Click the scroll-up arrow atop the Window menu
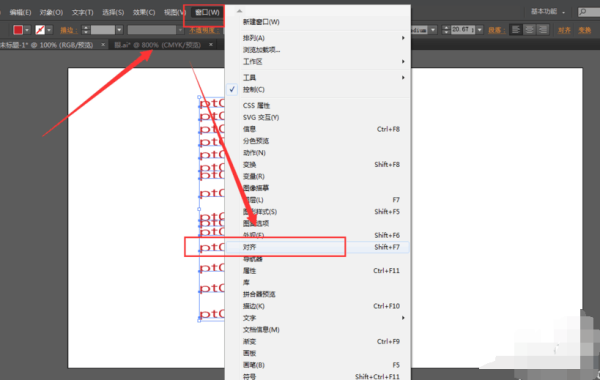Image resolution: width=600 pixels, height=380 pixels. pos(240,11)
